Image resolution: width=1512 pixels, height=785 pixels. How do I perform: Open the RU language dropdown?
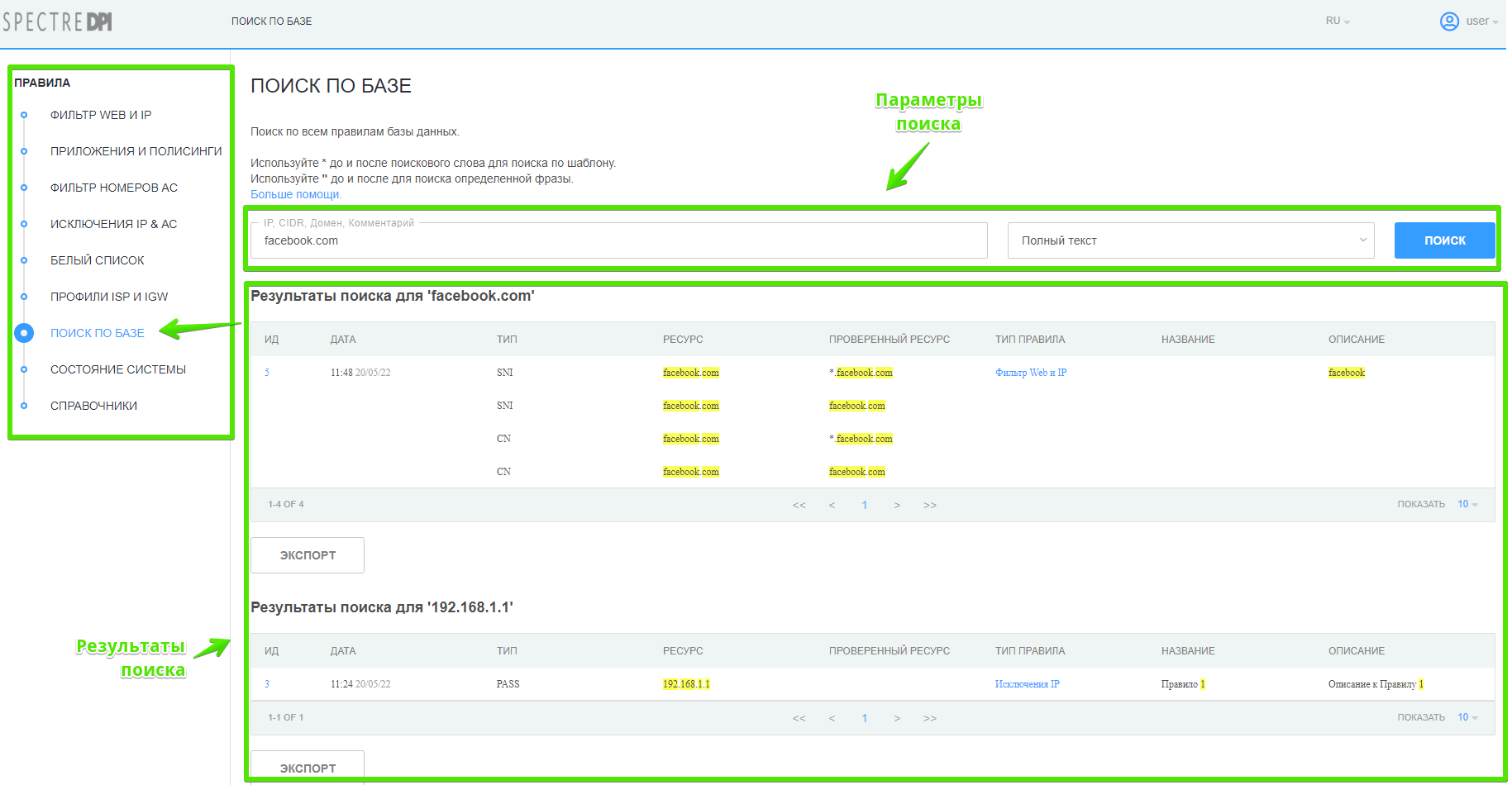click(1337, 21)
